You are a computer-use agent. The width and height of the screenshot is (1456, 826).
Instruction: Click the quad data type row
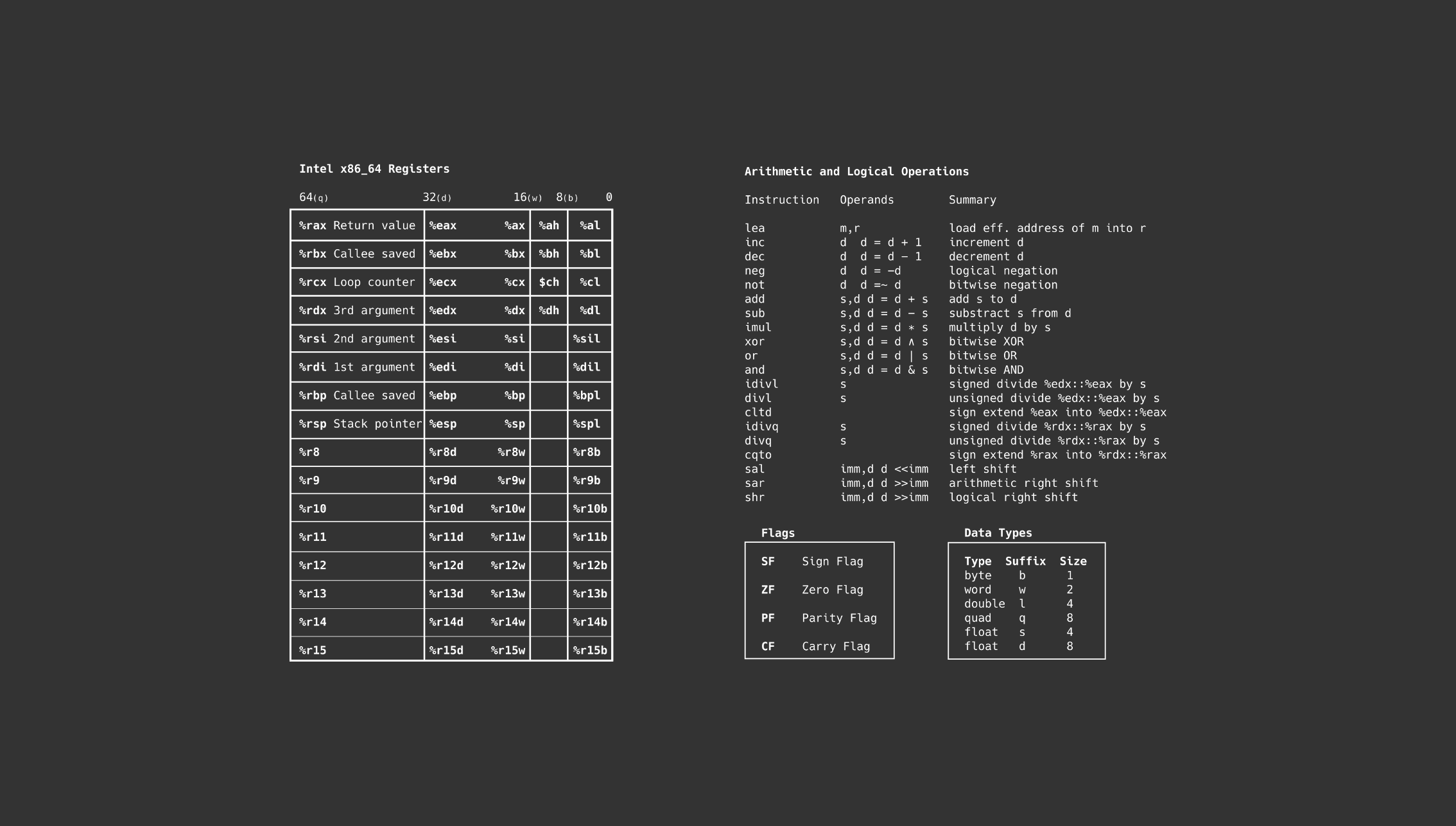[978, 618]
